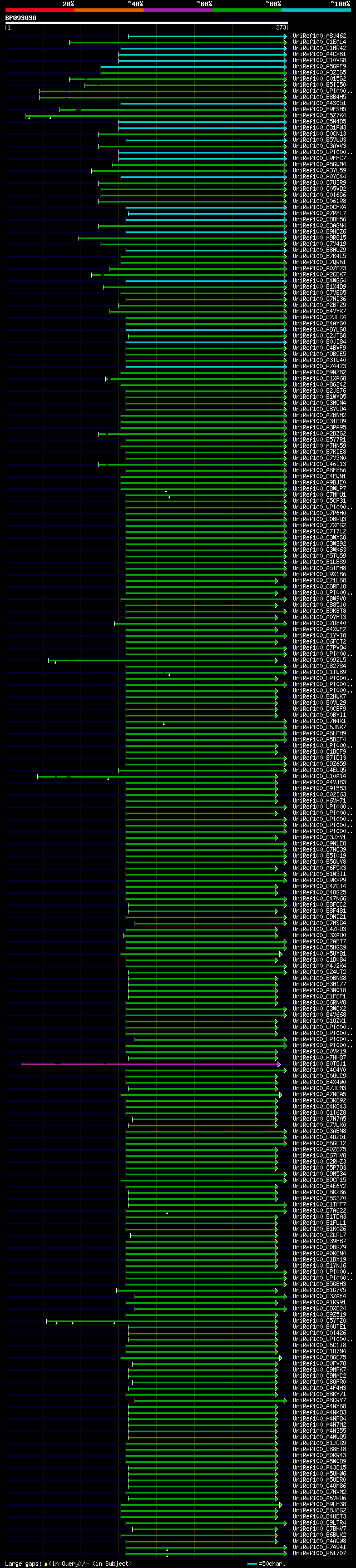
Task: Click hit label UniRef100_P43815
Action: pos(319,1467)
